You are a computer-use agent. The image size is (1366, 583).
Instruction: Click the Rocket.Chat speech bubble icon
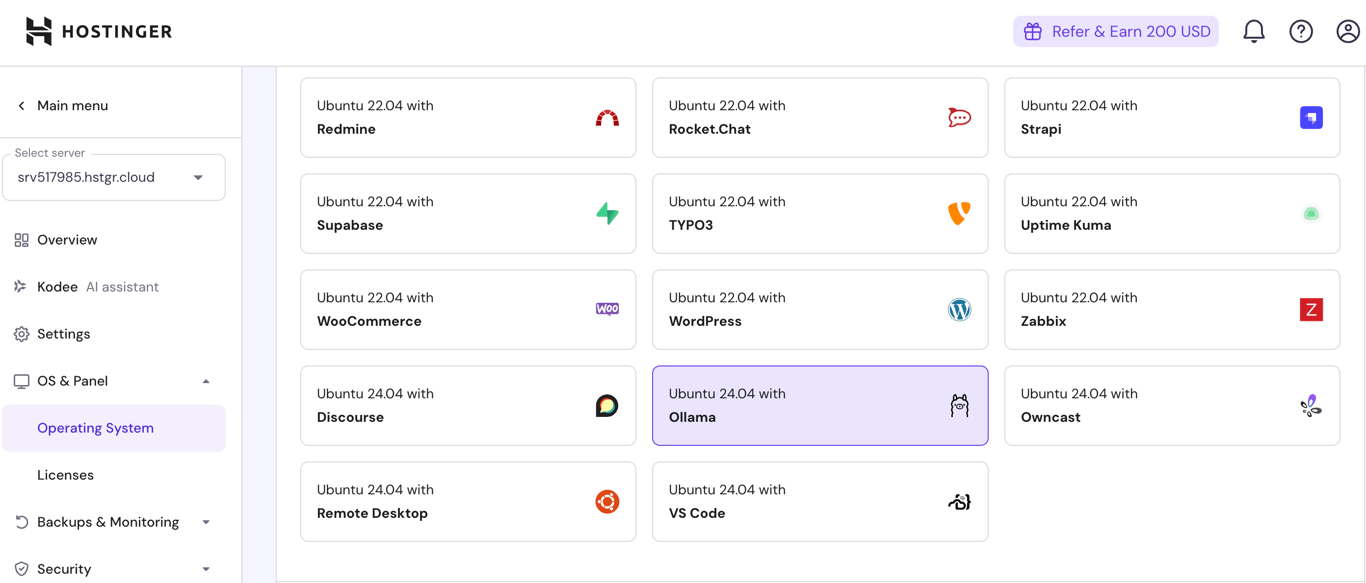pos(959,117)
